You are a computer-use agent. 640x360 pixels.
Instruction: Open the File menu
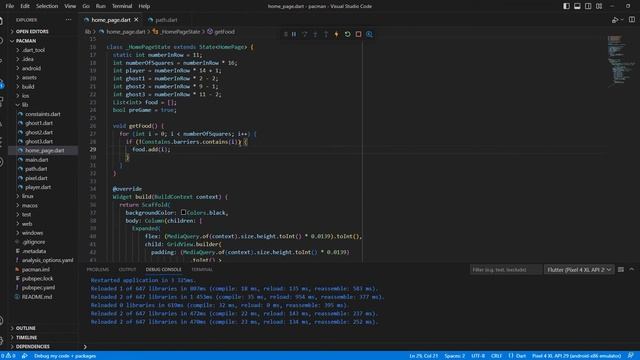(x=10, y=6)
